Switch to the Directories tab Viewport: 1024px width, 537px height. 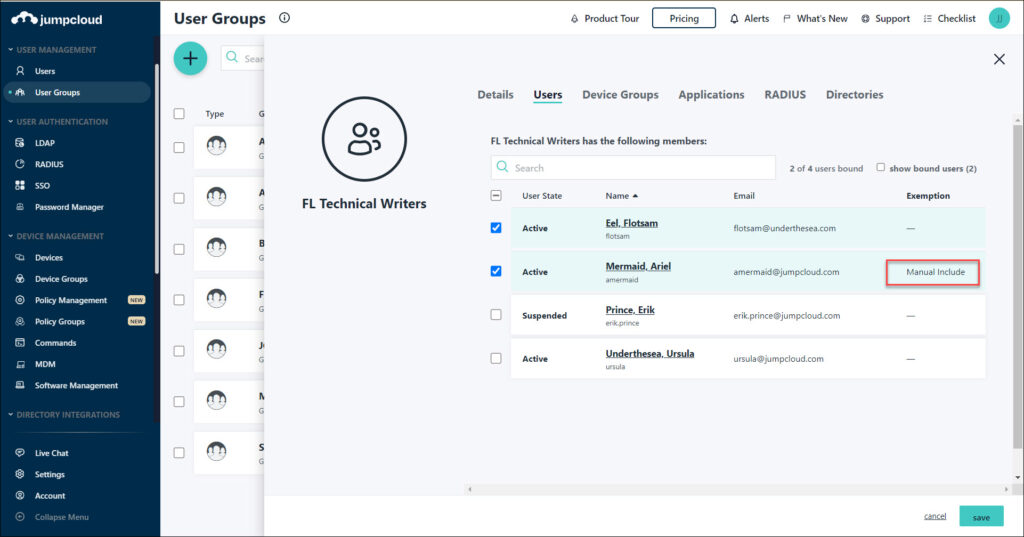[854, 95]
